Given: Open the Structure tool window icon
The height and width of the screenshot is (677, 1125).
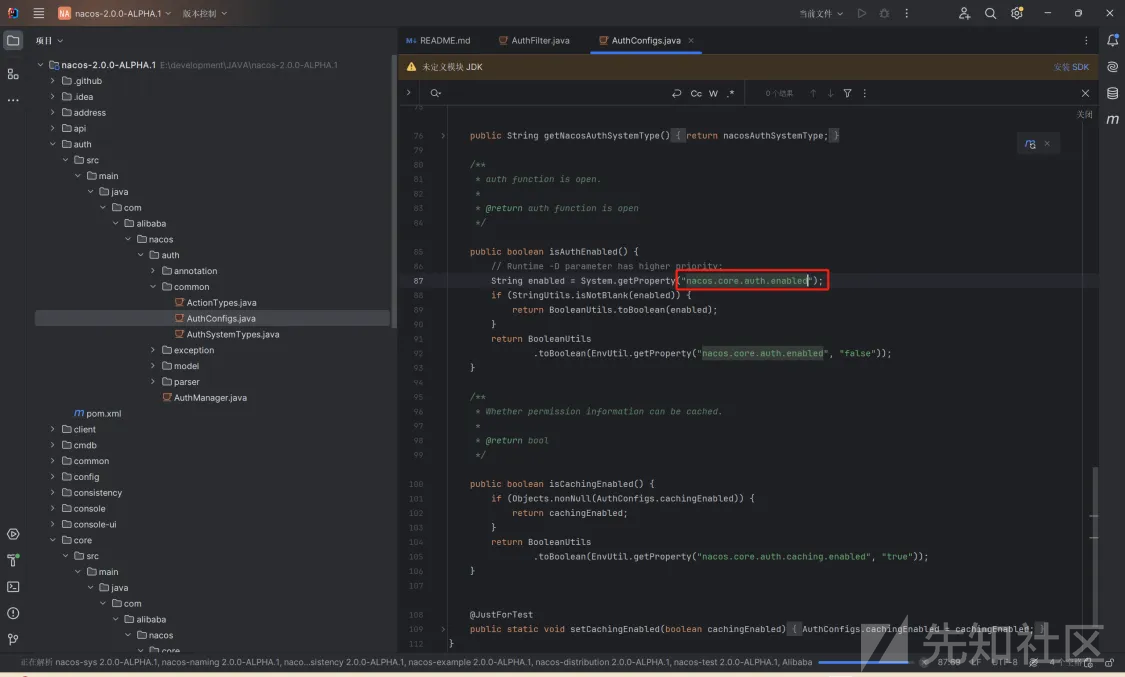Looking at the screenshot, I should pos(13,74).
